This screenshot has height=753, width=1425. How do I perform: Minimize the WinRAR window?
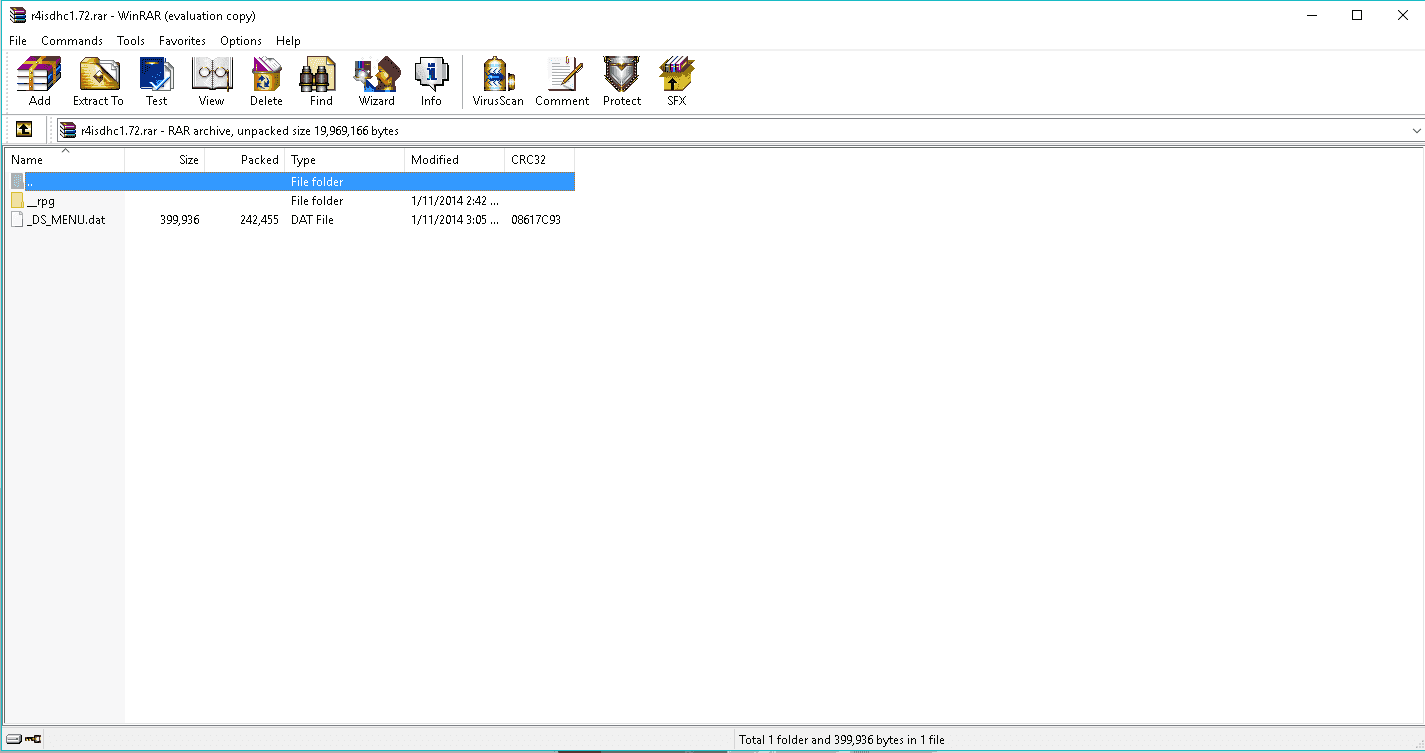click(1311, 15)
